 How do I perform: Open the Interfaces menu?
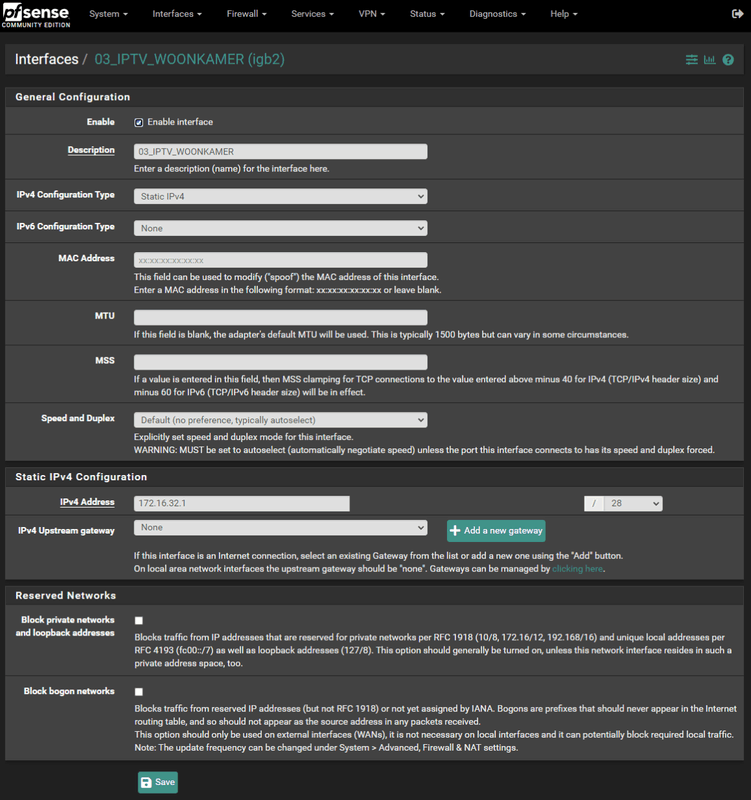coord(177,14)
